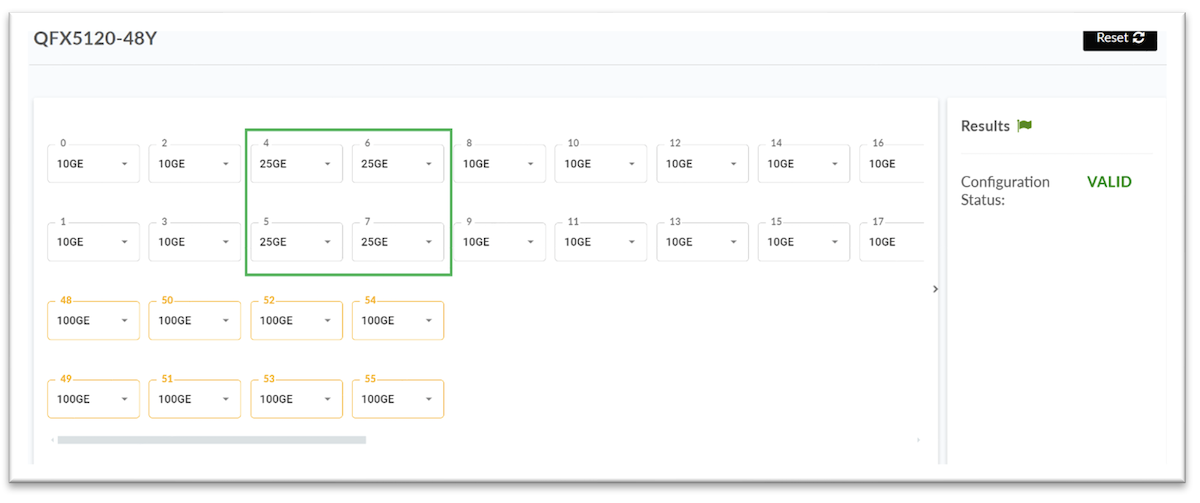Open port 53 100GE dropdown

tap(296, 399)
